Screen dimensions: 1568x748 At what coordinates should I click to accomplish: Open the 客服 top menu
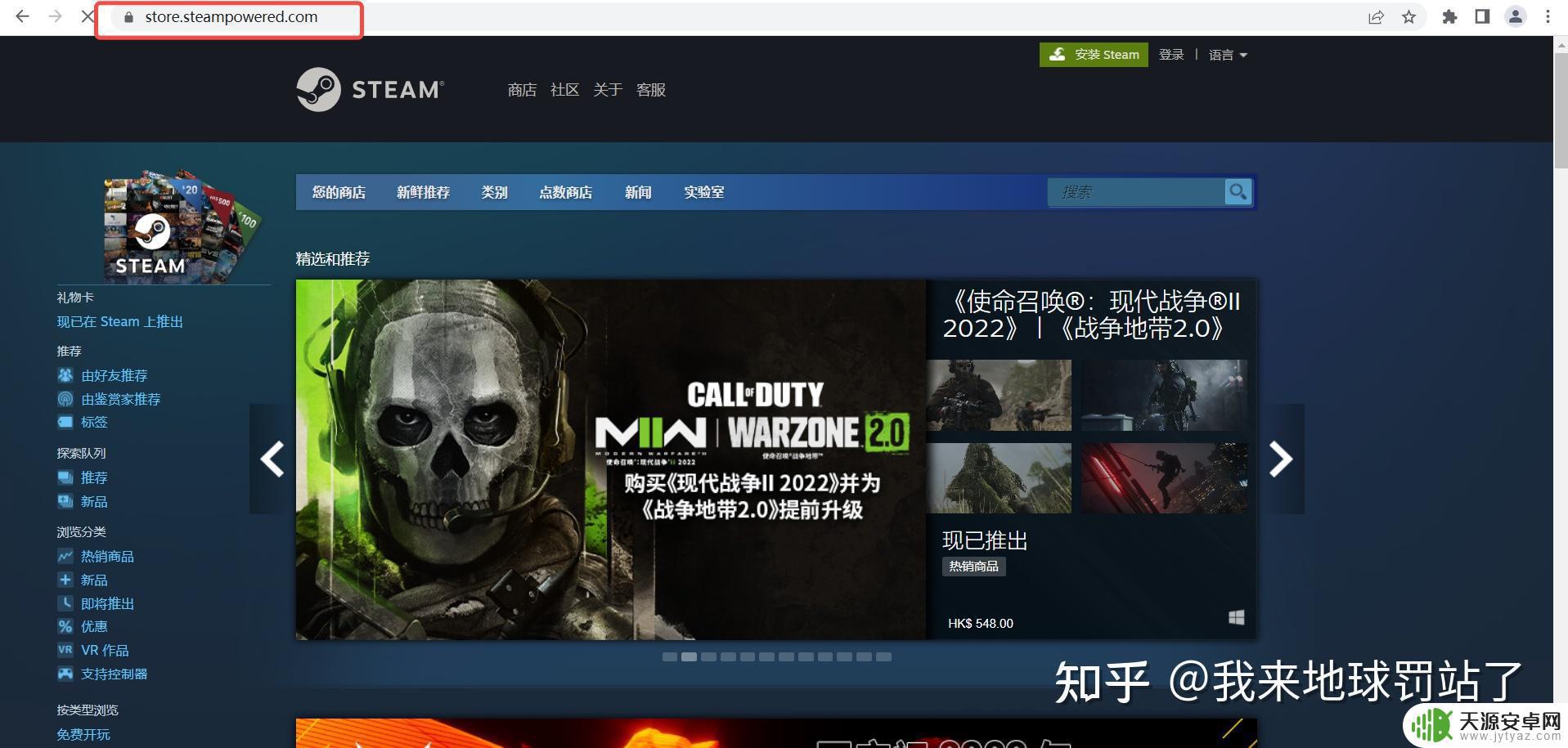tap(651, 90)
